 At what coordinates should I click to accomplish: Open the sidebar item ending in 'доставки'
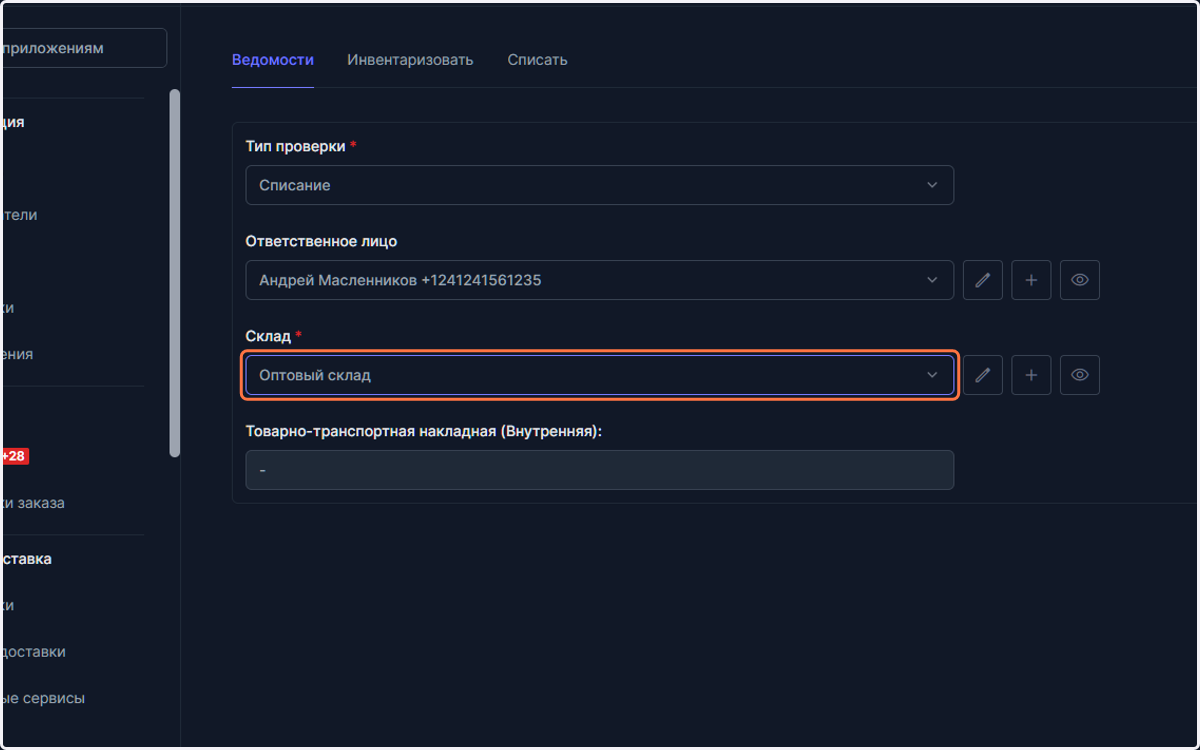click(36, 652)
